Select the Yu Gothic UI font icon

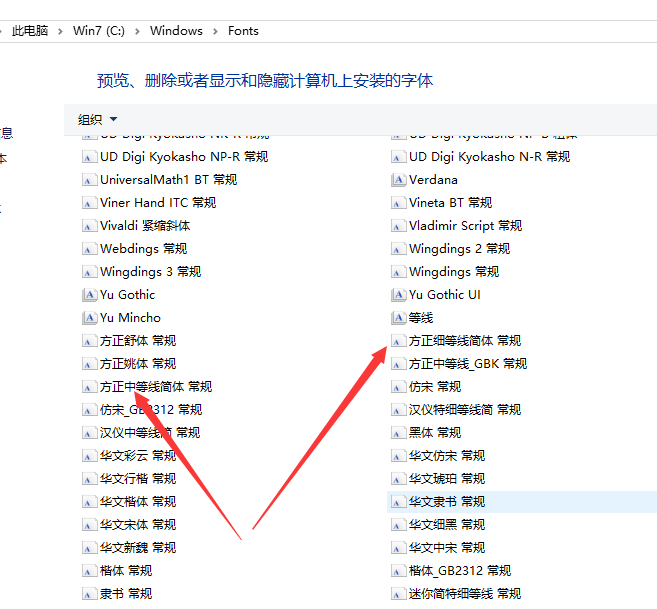point(398,295)
